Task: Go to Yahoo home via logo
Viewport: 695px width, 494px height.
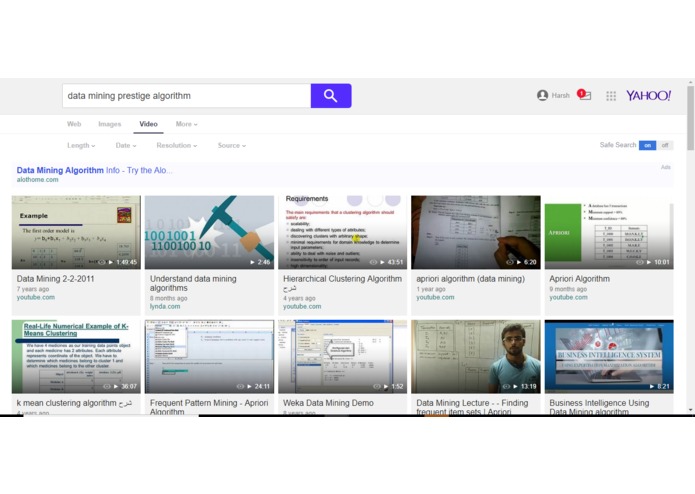Action: [x=648, y=95]
